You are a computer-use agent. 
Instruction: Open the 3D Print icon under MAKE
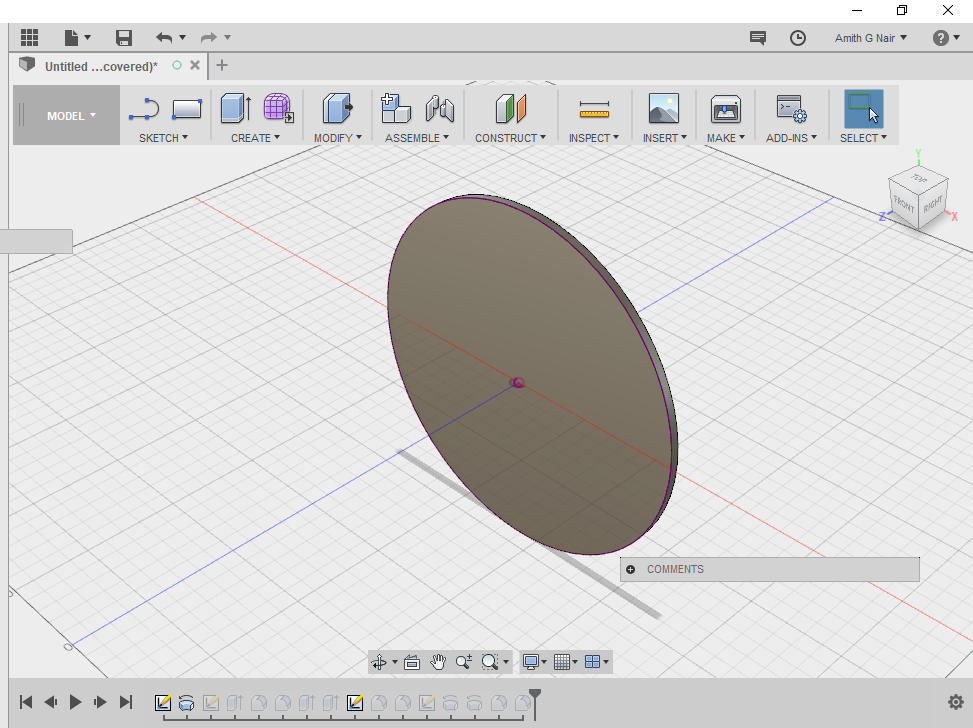point(725,109)
